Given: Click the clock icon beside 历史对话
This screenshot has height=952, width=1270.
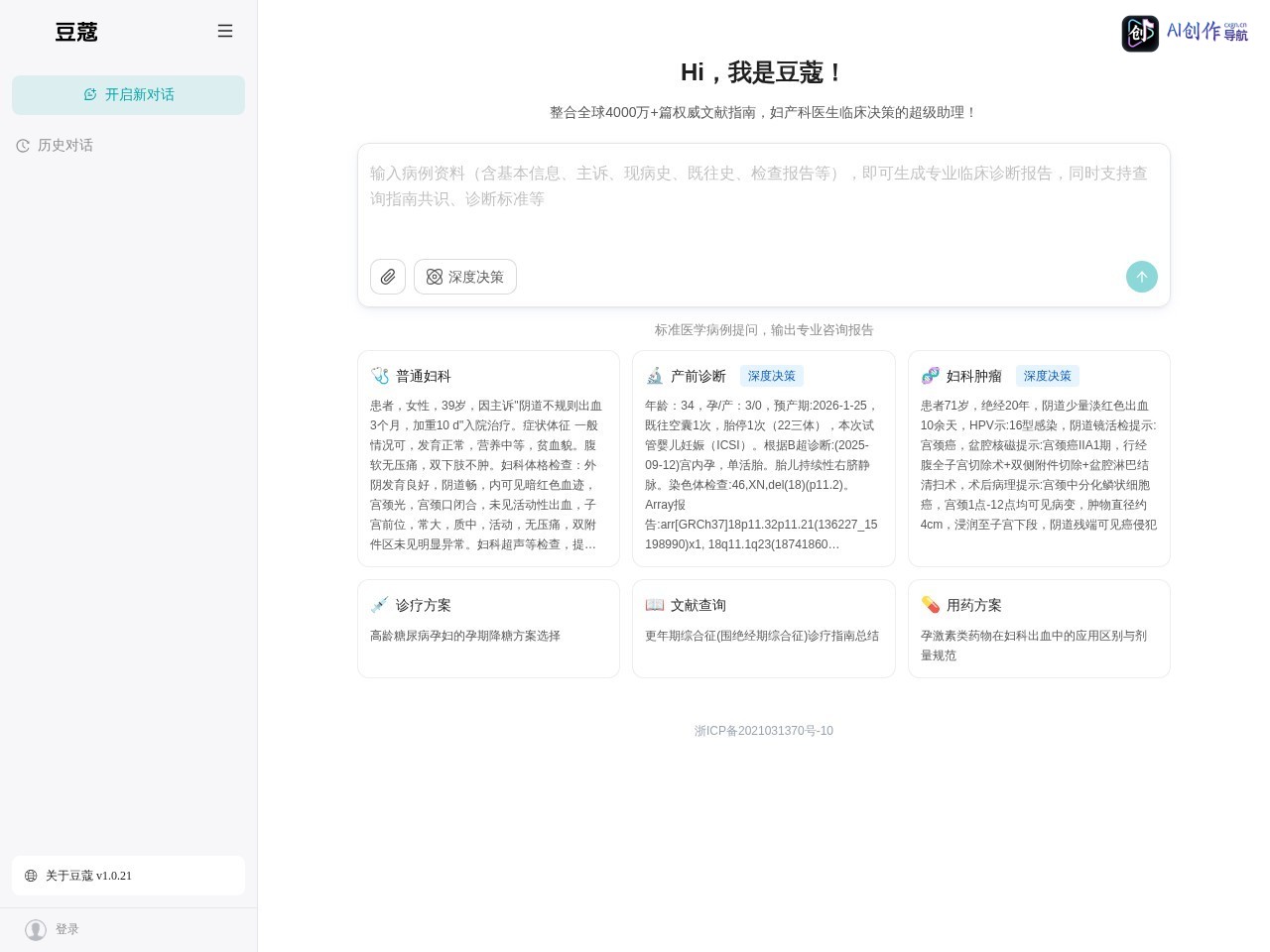Looking at the screenshot, I should 23,146.
